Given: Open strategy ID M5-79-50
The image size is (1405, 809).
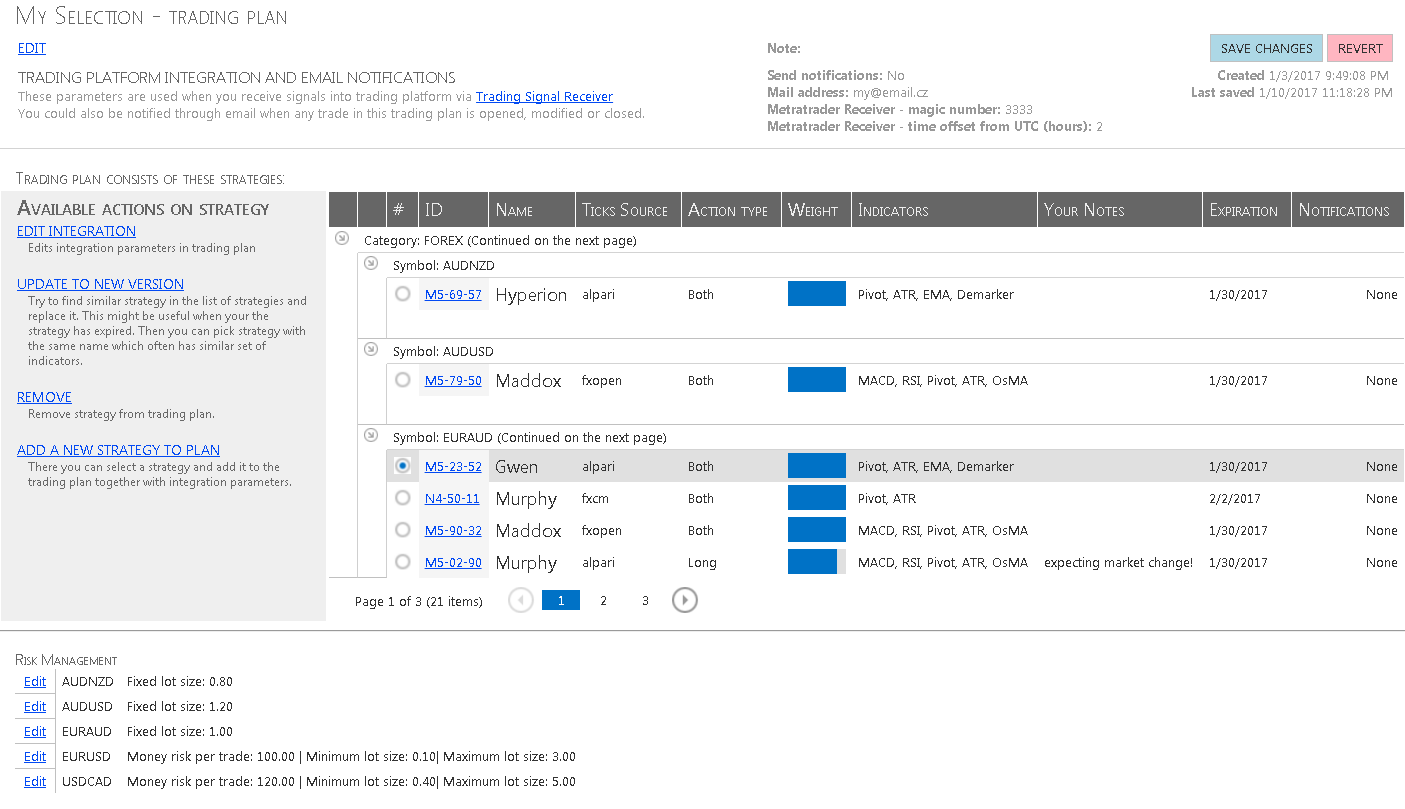Looking at the screenshot, I should point(453,381).
